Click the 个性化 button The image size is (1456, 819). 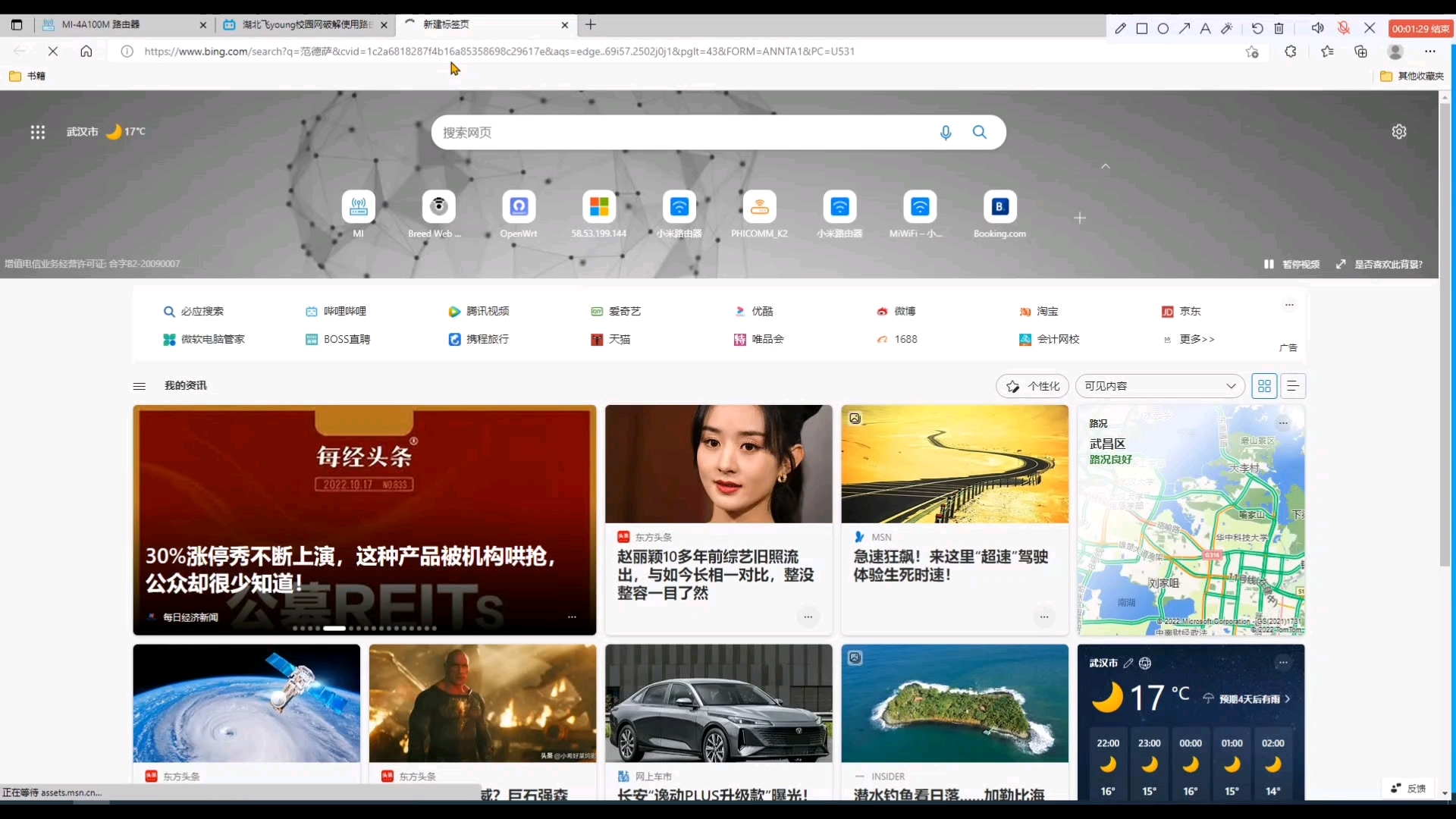(x=1032, y=386)
